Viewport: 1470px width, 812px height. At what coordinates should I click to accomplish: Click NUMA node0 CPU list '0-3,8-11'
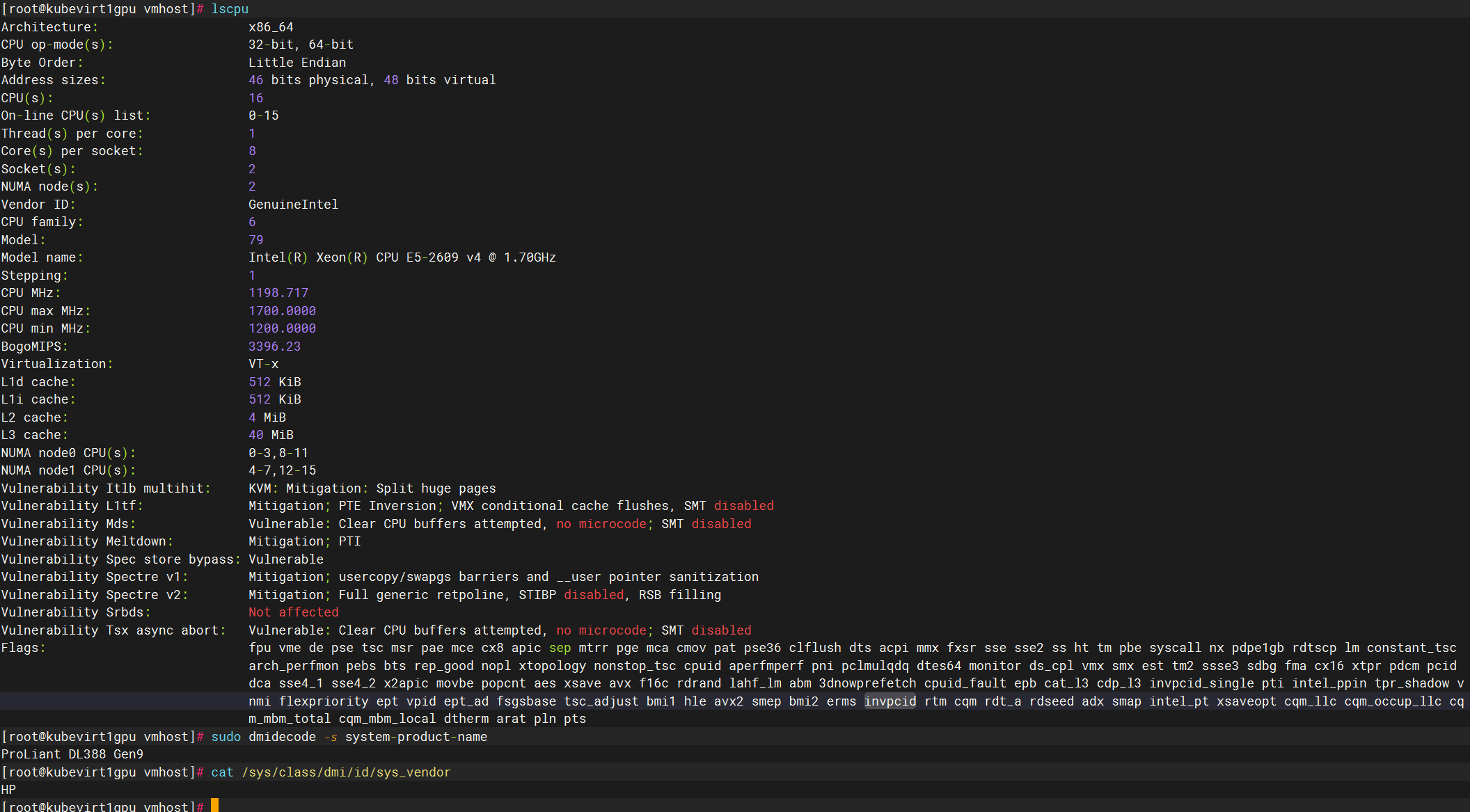(x=278, y=453)
